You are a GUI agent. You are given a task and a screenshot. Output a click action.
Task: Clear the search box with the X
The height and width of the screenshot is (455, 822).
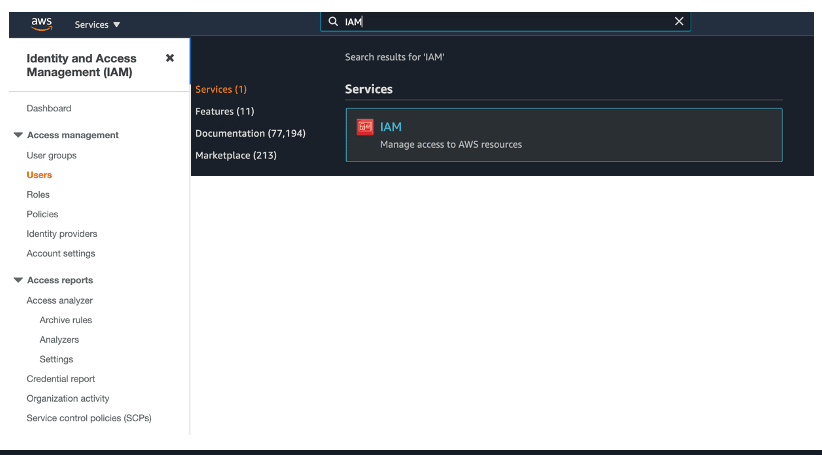(x=679, y=21)
